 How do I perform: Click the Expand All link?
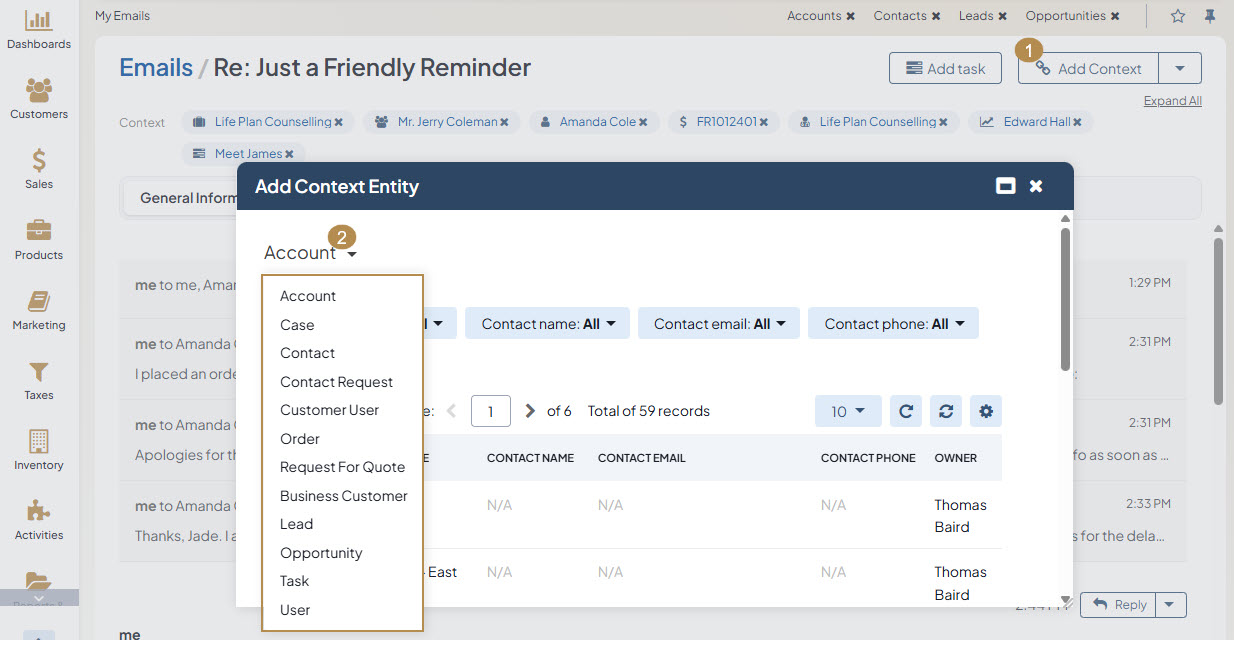point(1172,101)
